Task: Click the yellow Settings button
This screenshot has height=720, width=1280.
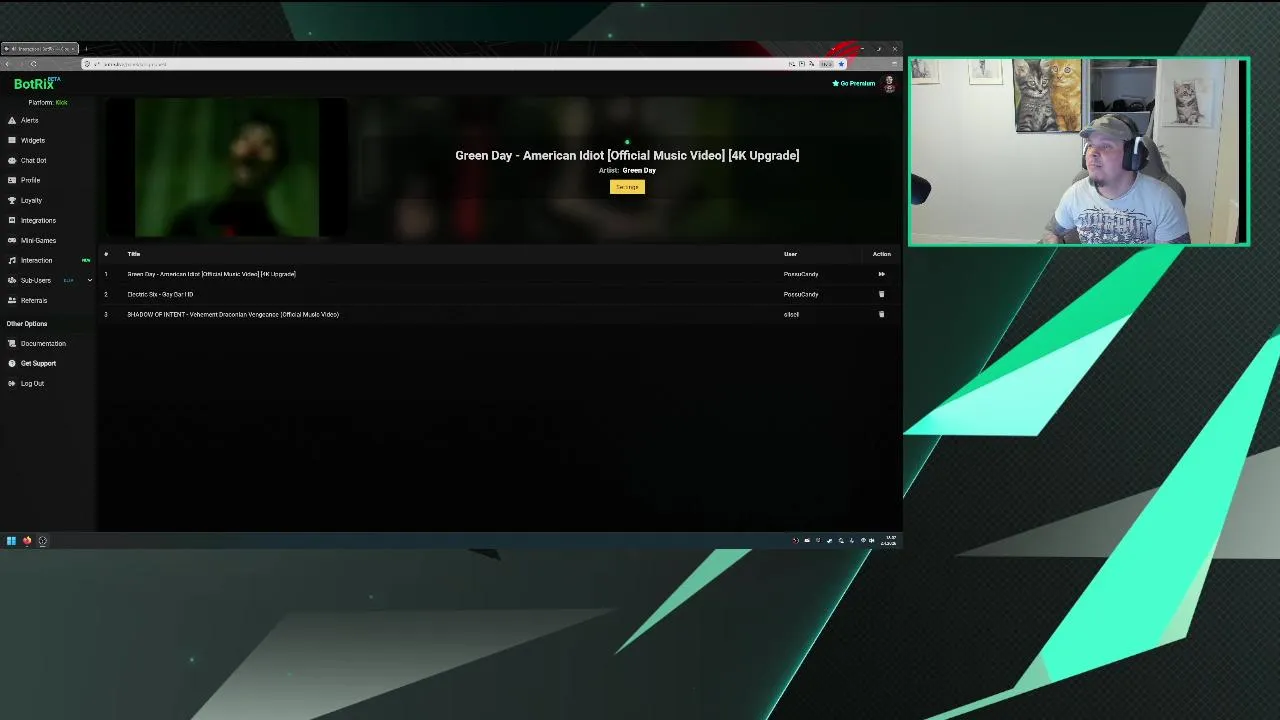Action: click(627, 187)
